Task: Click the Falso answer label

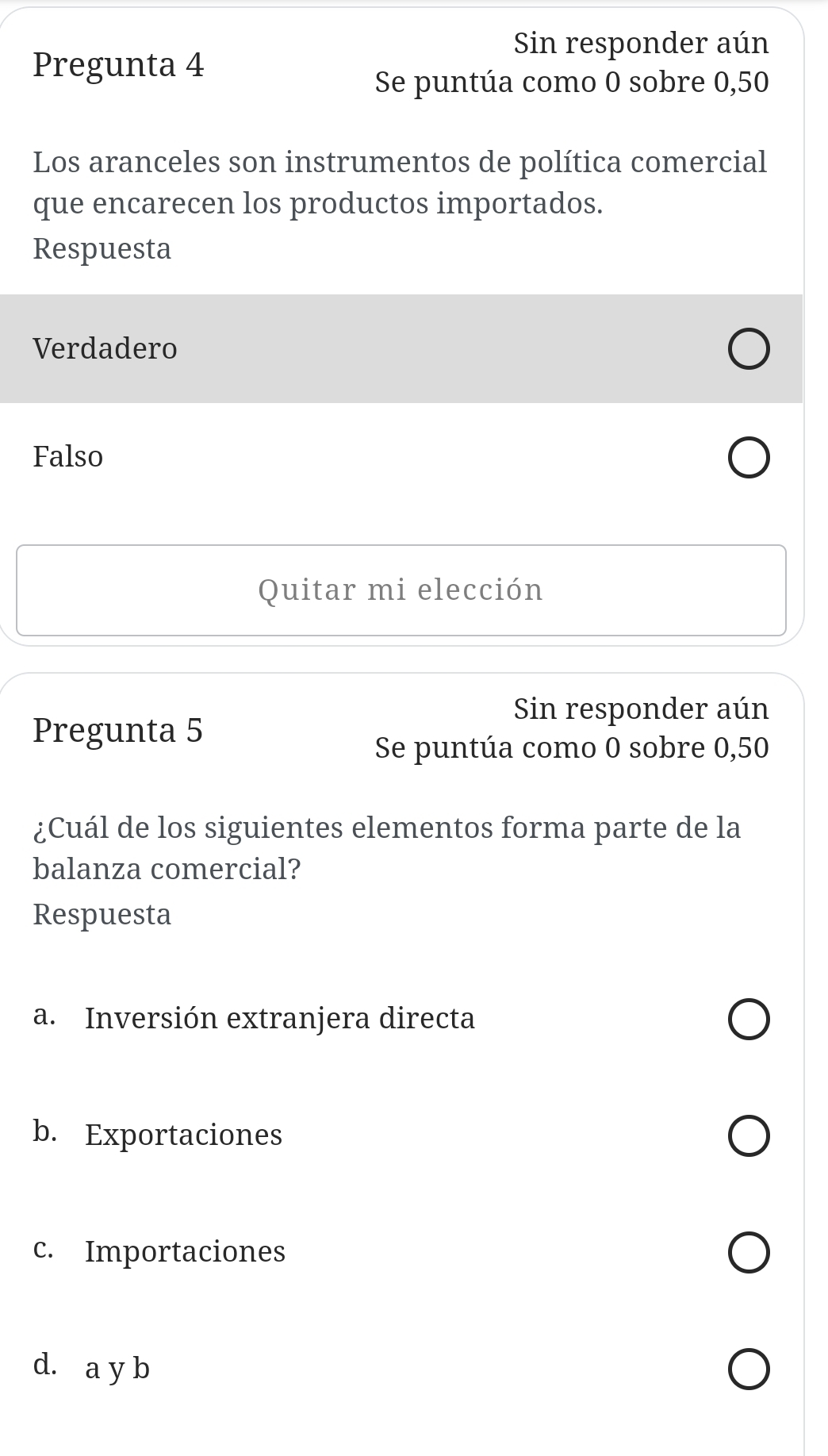Action: [68, 456]
